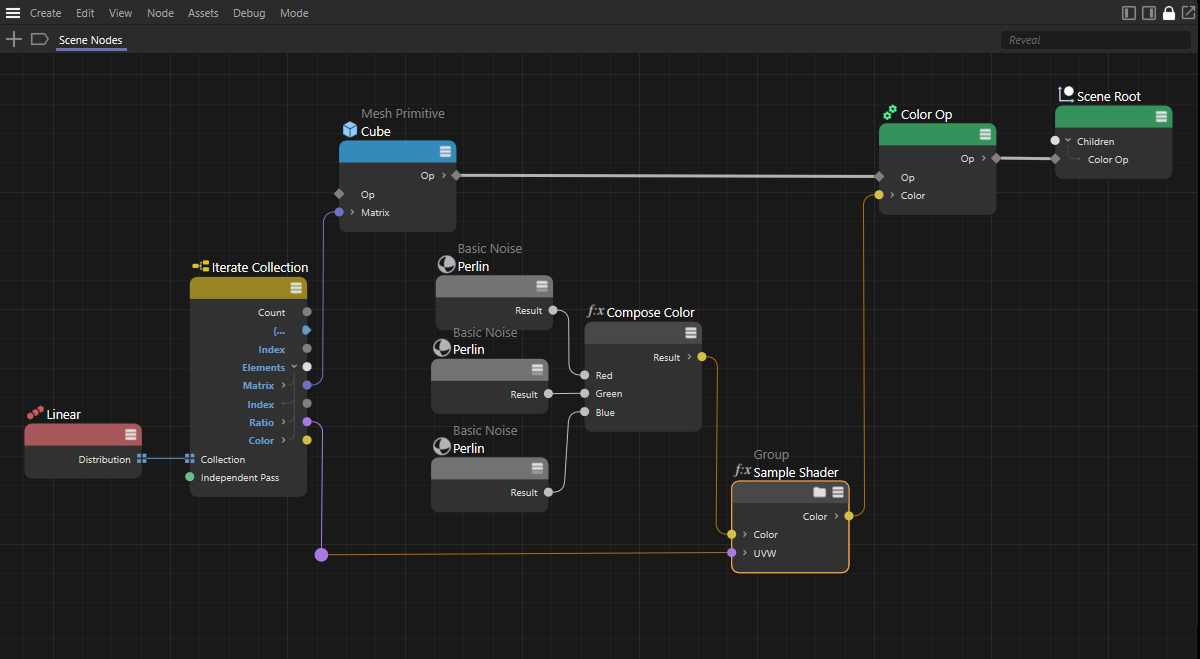Open the Edit menu

pyautogui.click(x=85, y=13)
